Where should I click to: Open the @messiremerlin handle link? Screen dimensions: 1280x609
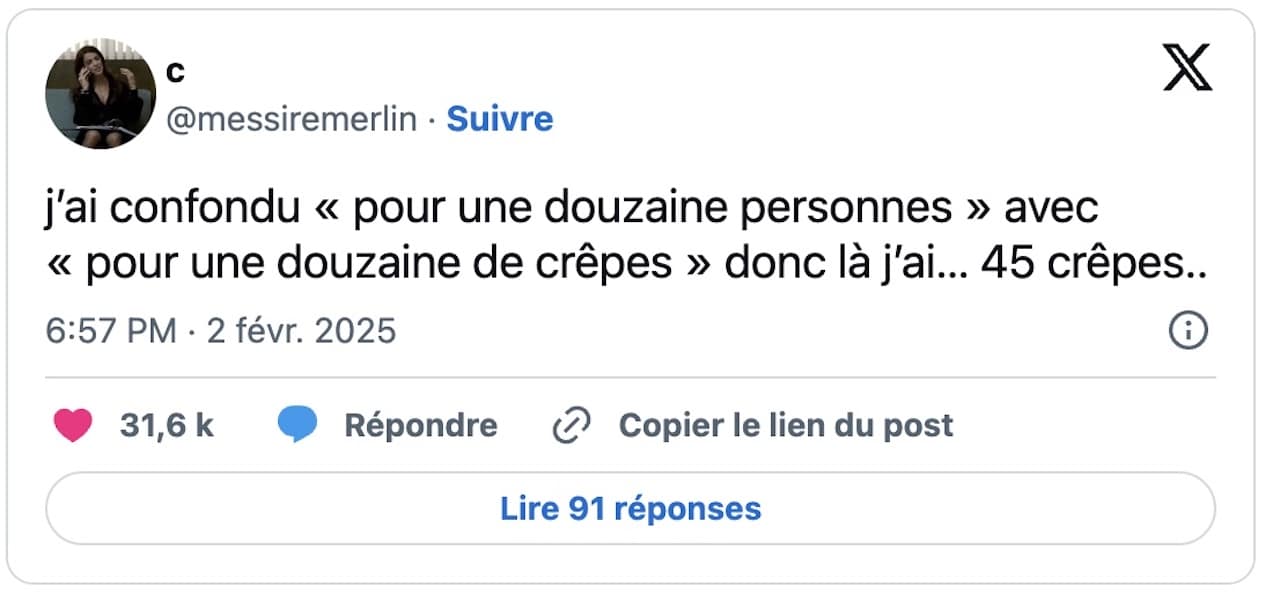[x=290, y=119]
